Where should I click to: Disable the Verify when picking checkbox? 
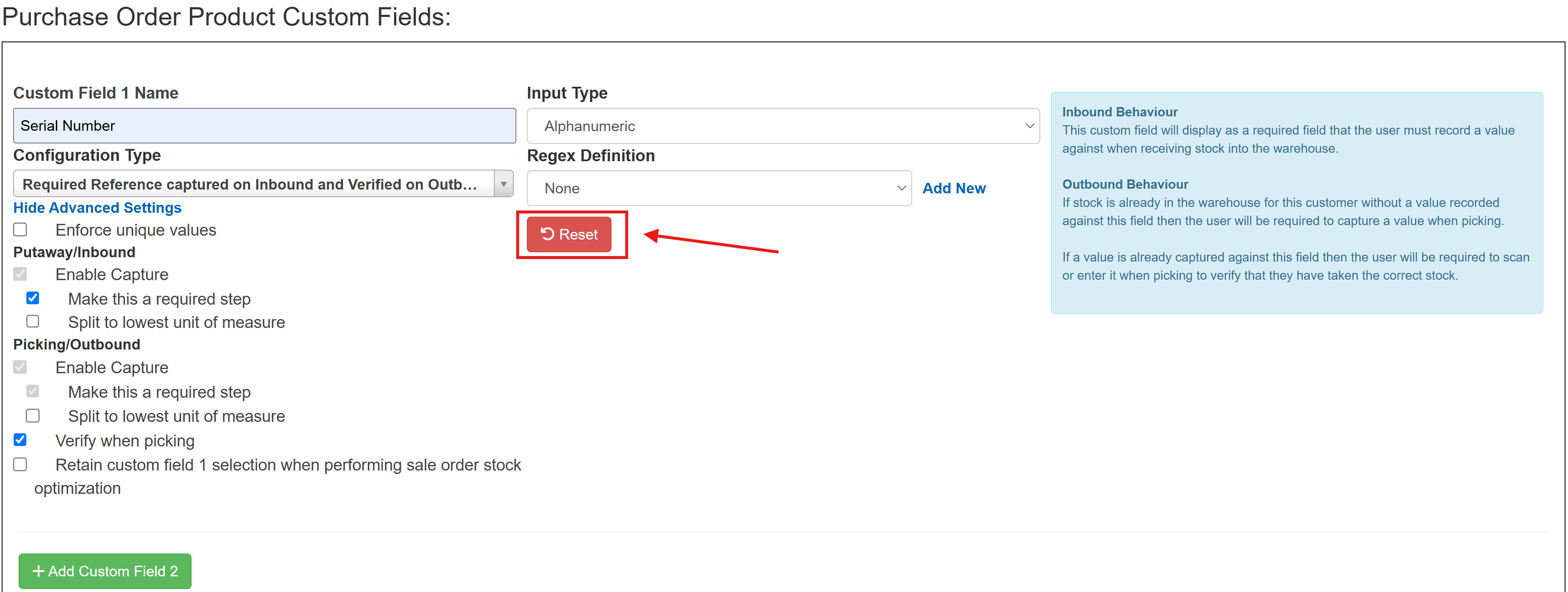(20, 440)
